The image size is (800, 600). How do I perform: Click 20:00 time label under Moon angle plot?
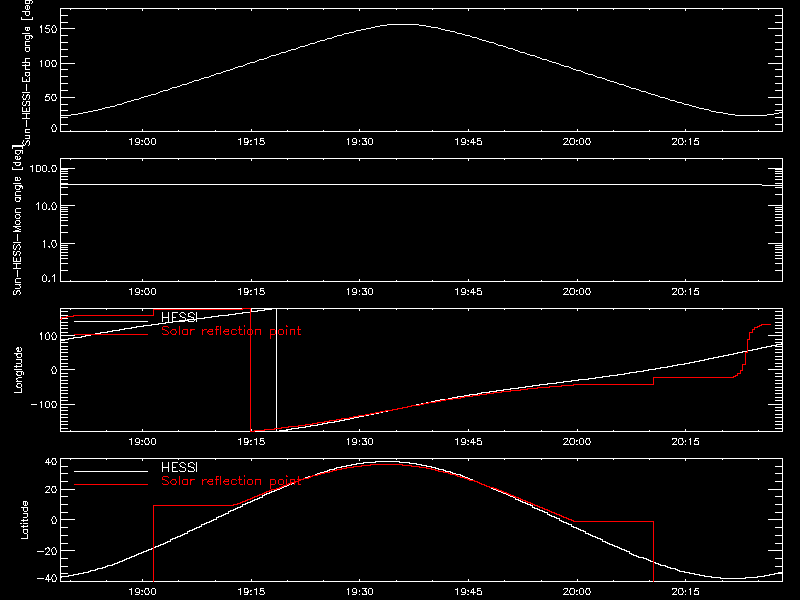pyautogui.click(x=577, y=292)
